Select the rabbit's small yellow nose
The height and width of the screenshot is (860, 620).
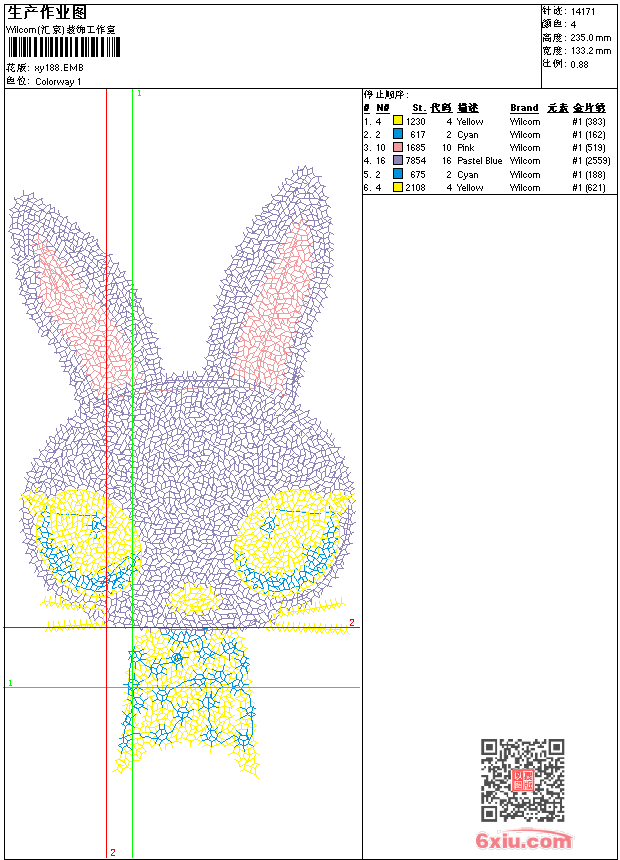pyautogui.click(x=194, y=599)
